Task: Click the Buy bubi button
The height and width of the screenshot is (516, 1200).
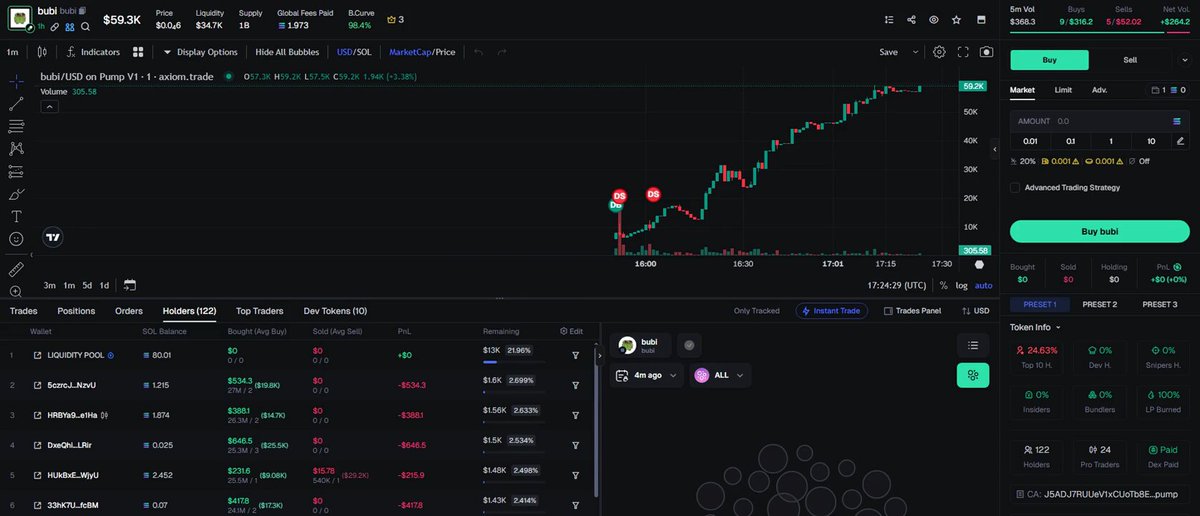Action: pos(1099,232)
